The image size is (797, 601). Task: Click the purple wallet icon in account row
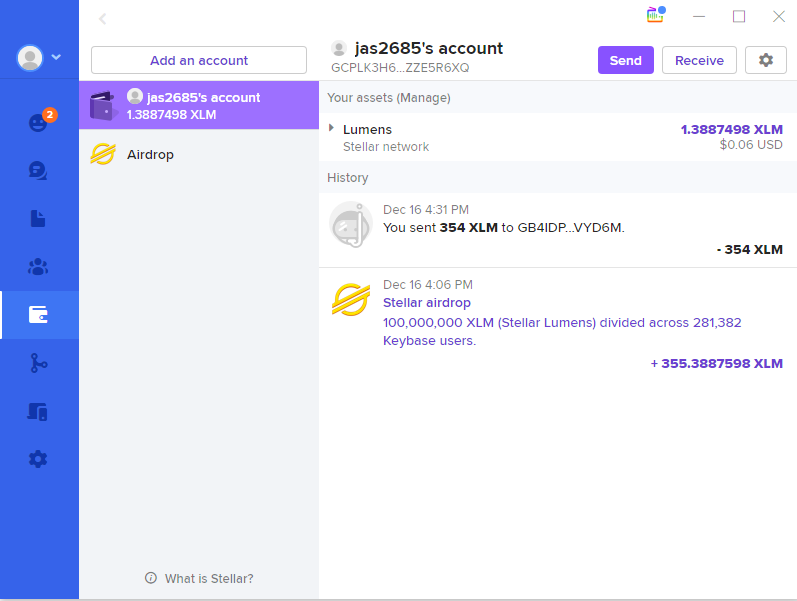click(103, 106)
